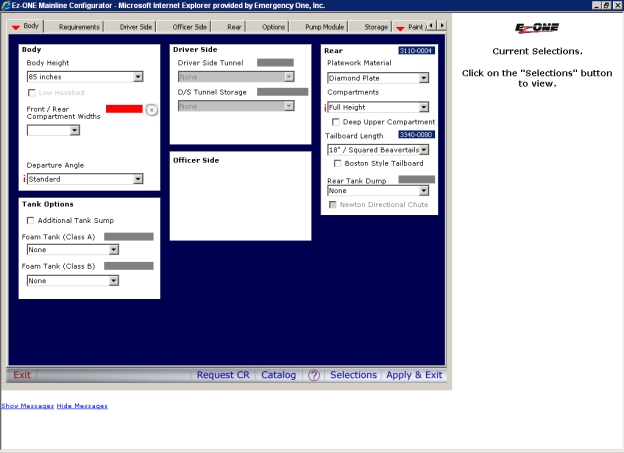Viewport: 624px width, 453px height.
Task: Click the Current Selections heading text
Action: [x=537, y=51]
